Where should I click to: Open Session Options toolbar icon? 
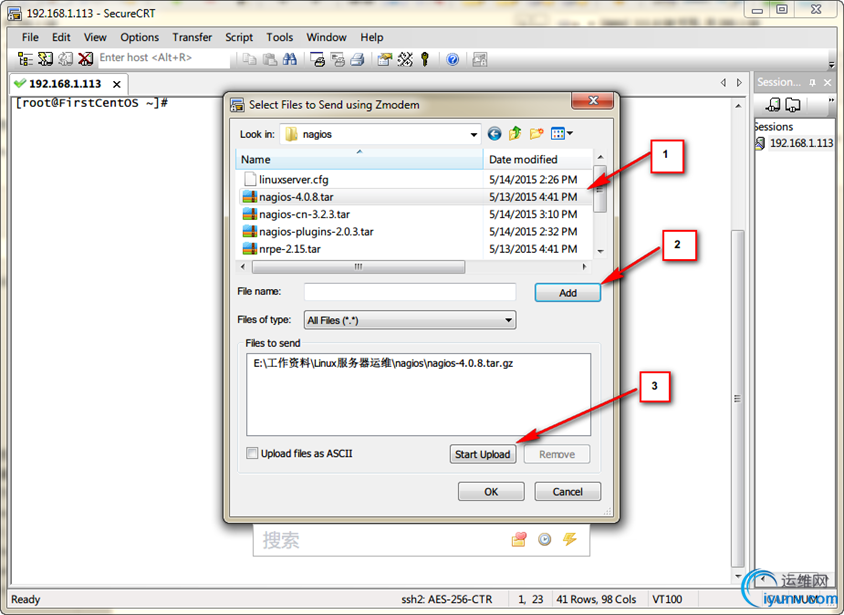[384, 59]
